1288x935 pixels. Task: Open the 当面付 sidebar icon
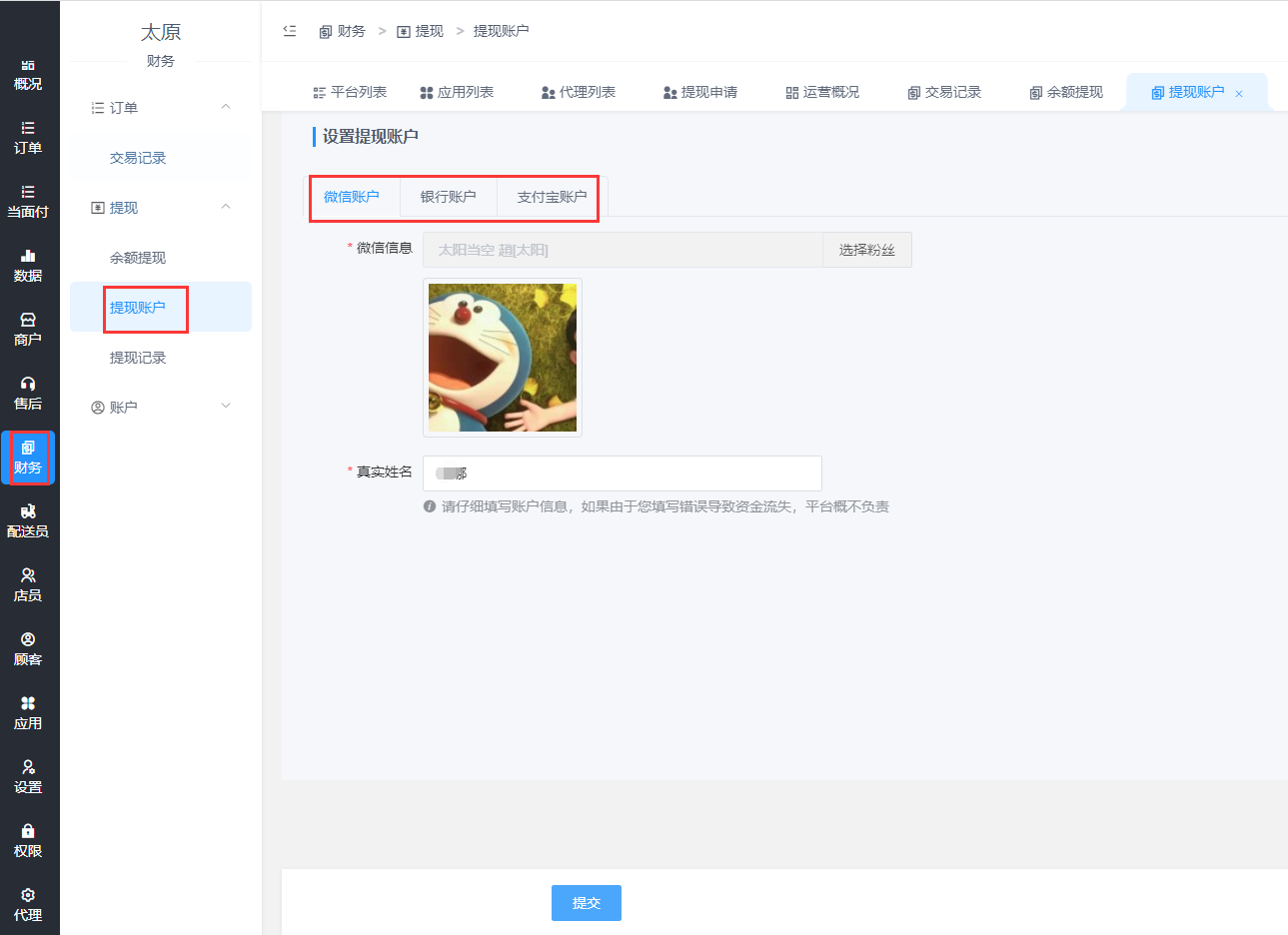pyautogui.click(x=28, y=203)
